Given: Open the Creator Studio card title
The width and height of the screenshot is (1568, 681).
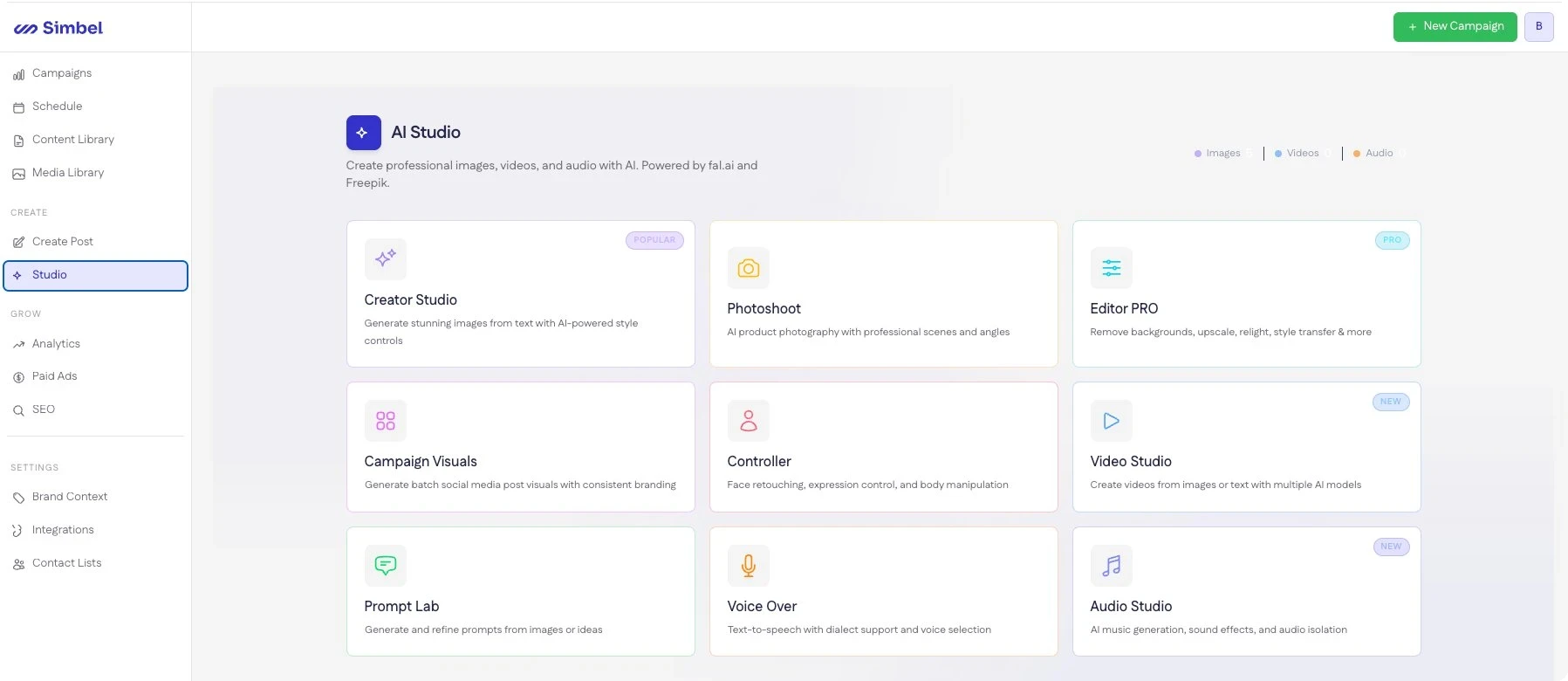Looking at the screenshot, I should point(411,299).
